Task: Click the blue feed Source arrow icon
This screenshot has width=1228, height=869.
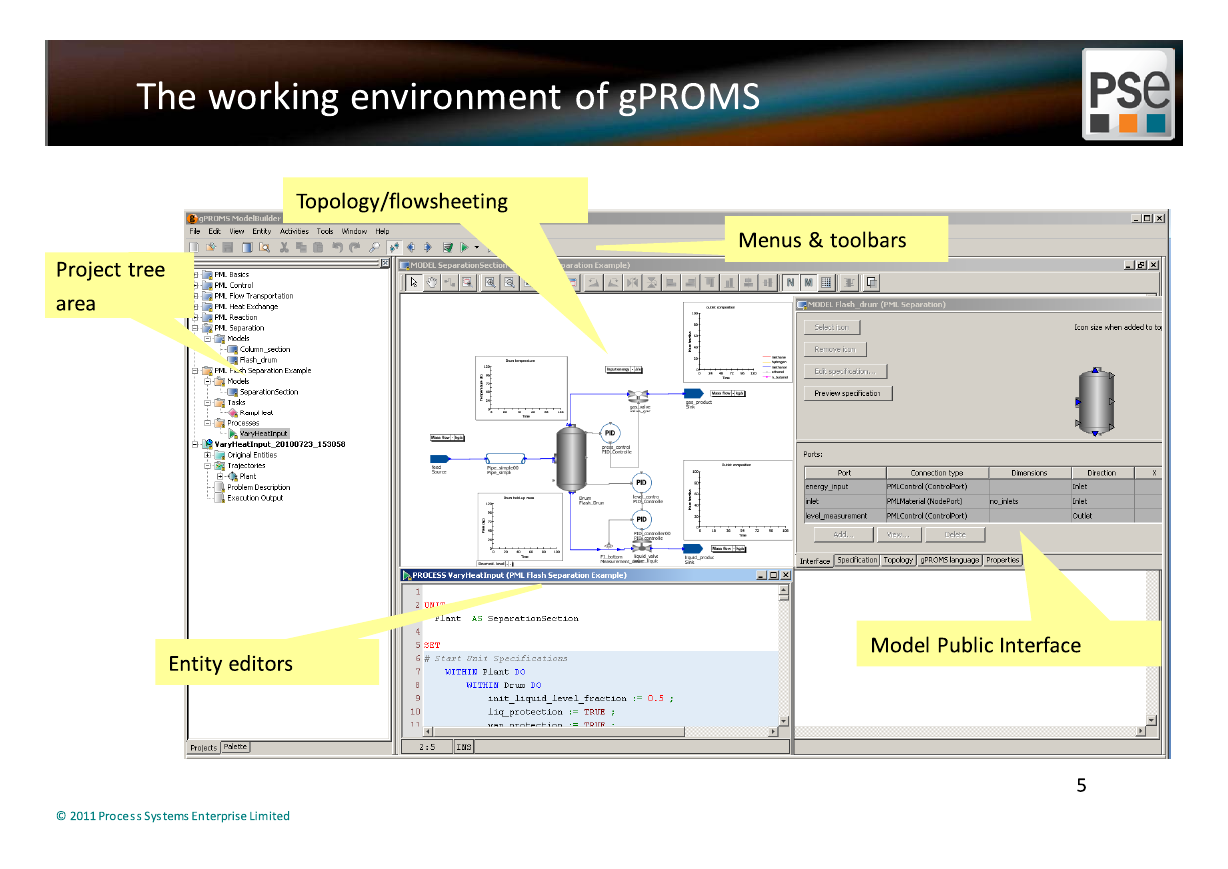Action: (x=441, y=458)
